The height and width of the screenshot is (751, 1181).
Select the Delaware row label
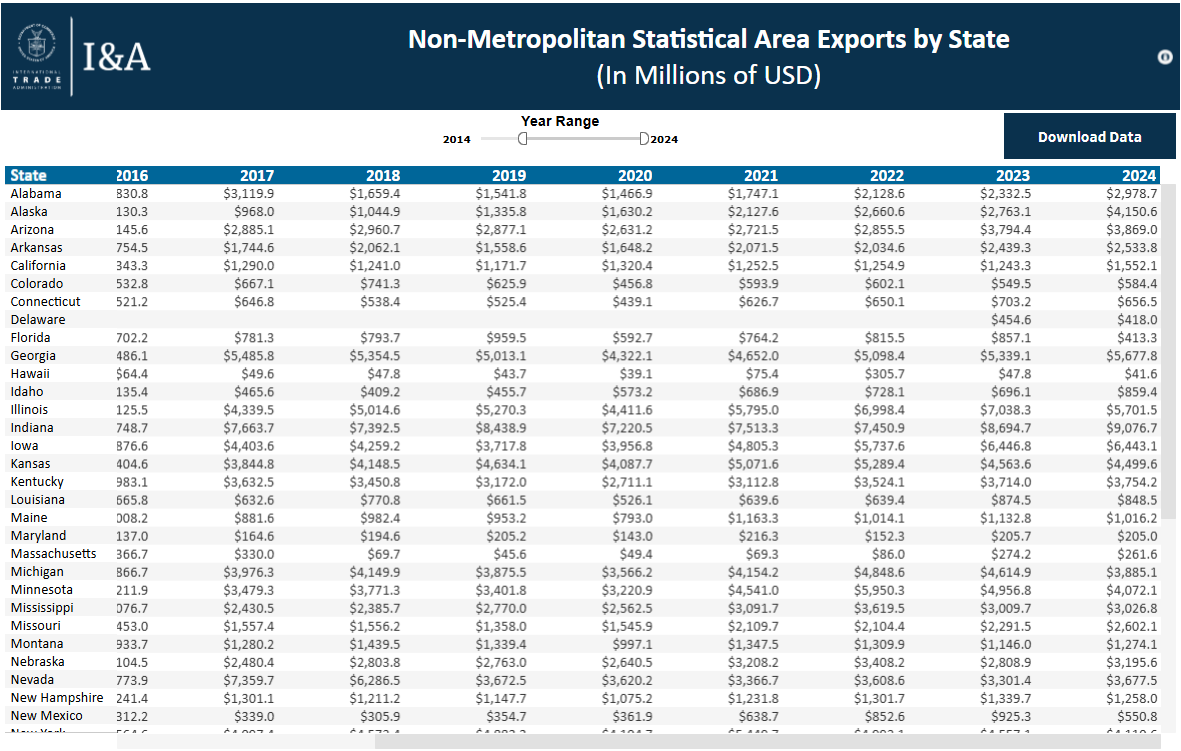[x=38, y=320]
